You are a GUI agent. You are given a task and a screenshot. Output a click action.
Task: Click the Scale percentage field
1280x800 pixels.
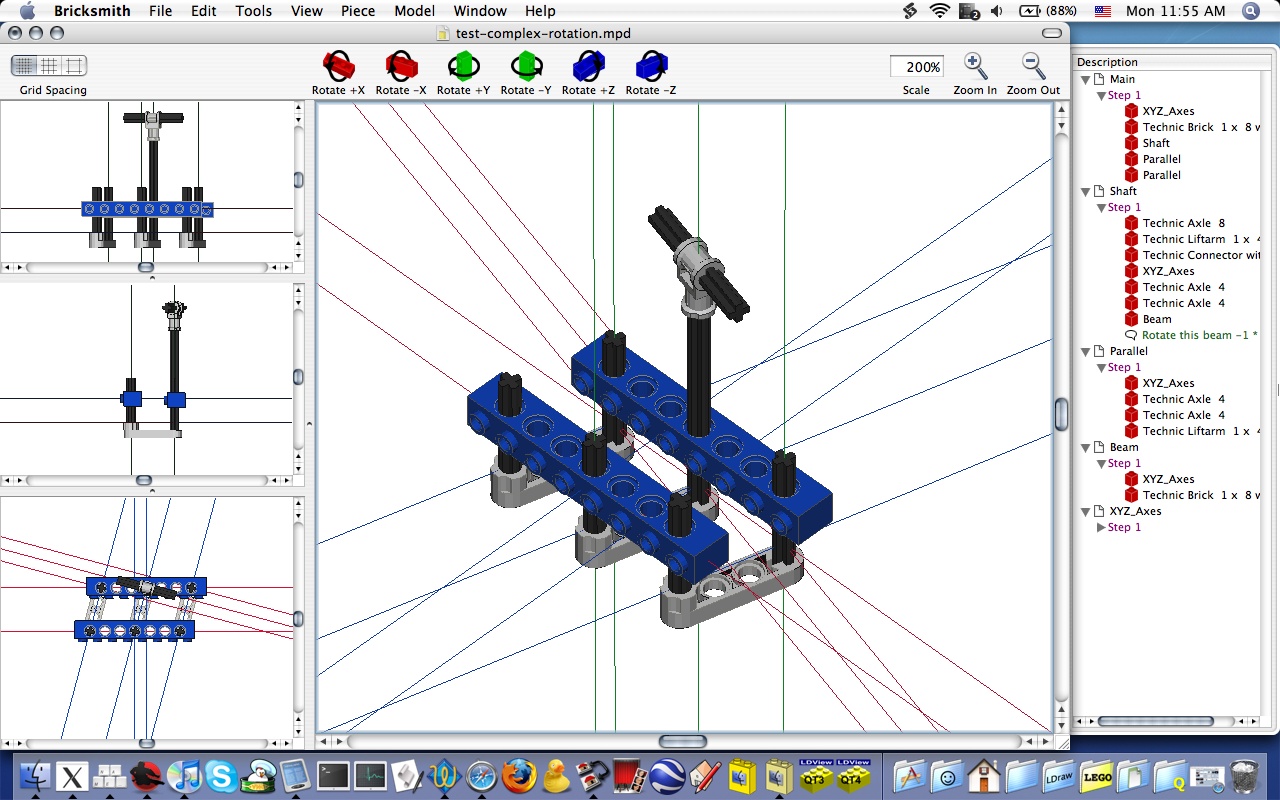click(x=917, y=67)
